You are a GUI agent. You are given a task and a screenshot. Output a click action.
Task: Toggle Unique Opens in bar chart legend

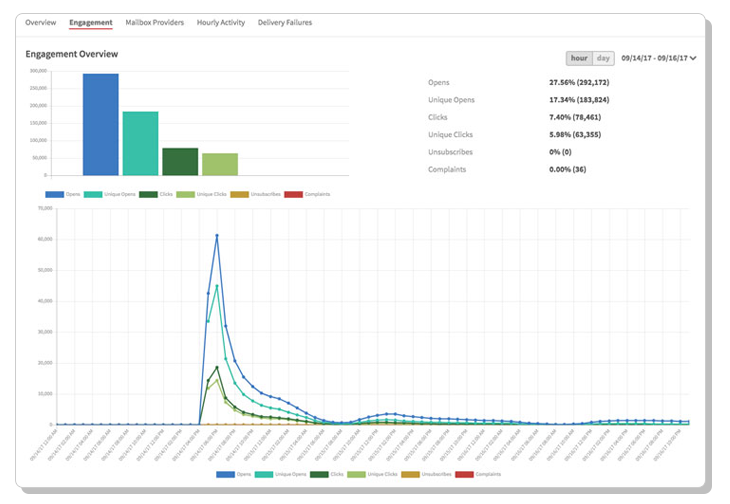click(109, 194)
